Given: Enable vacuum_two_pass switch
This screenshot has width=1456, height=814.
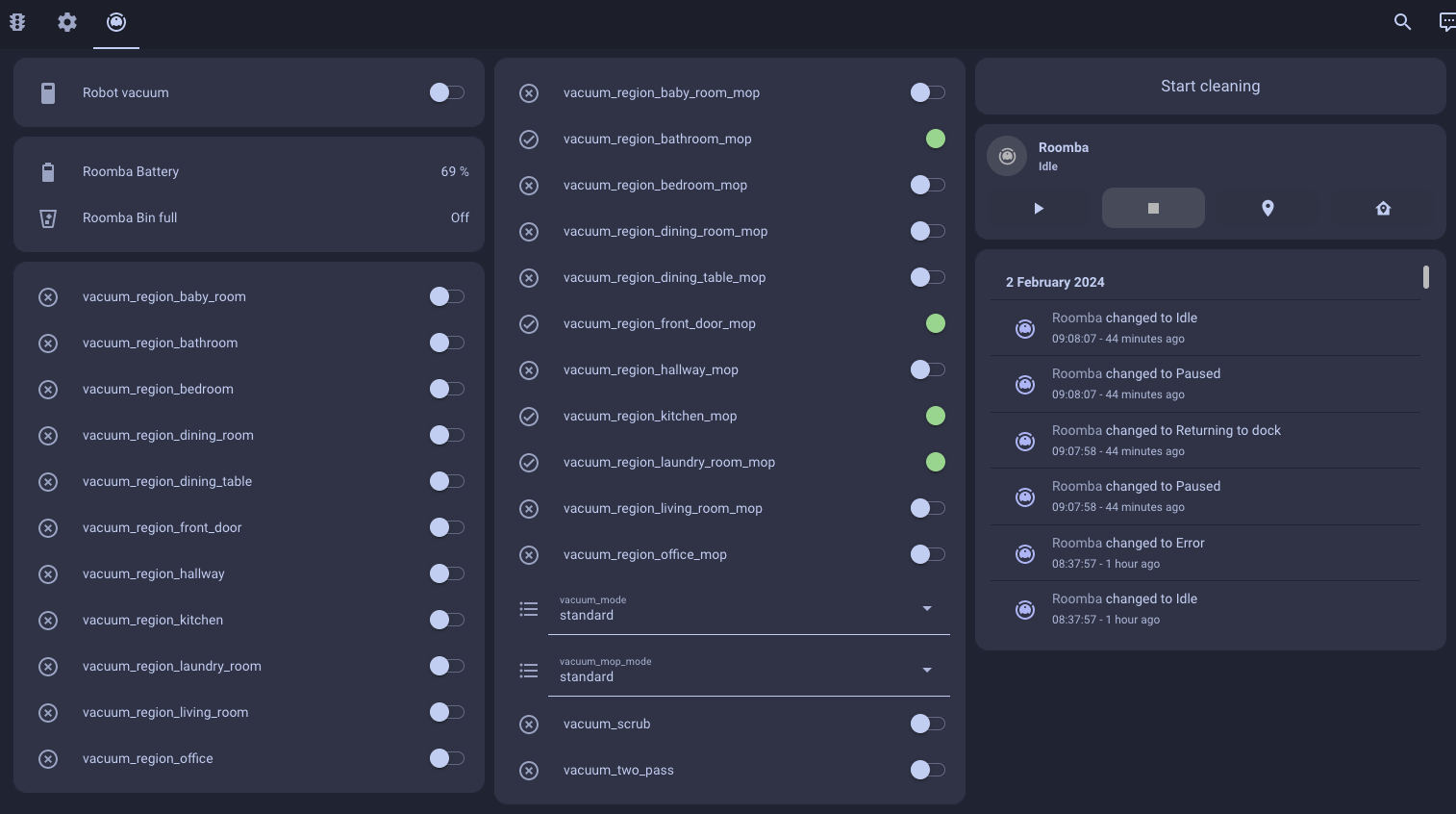Looking at the screenshot, I should point(928,770).
